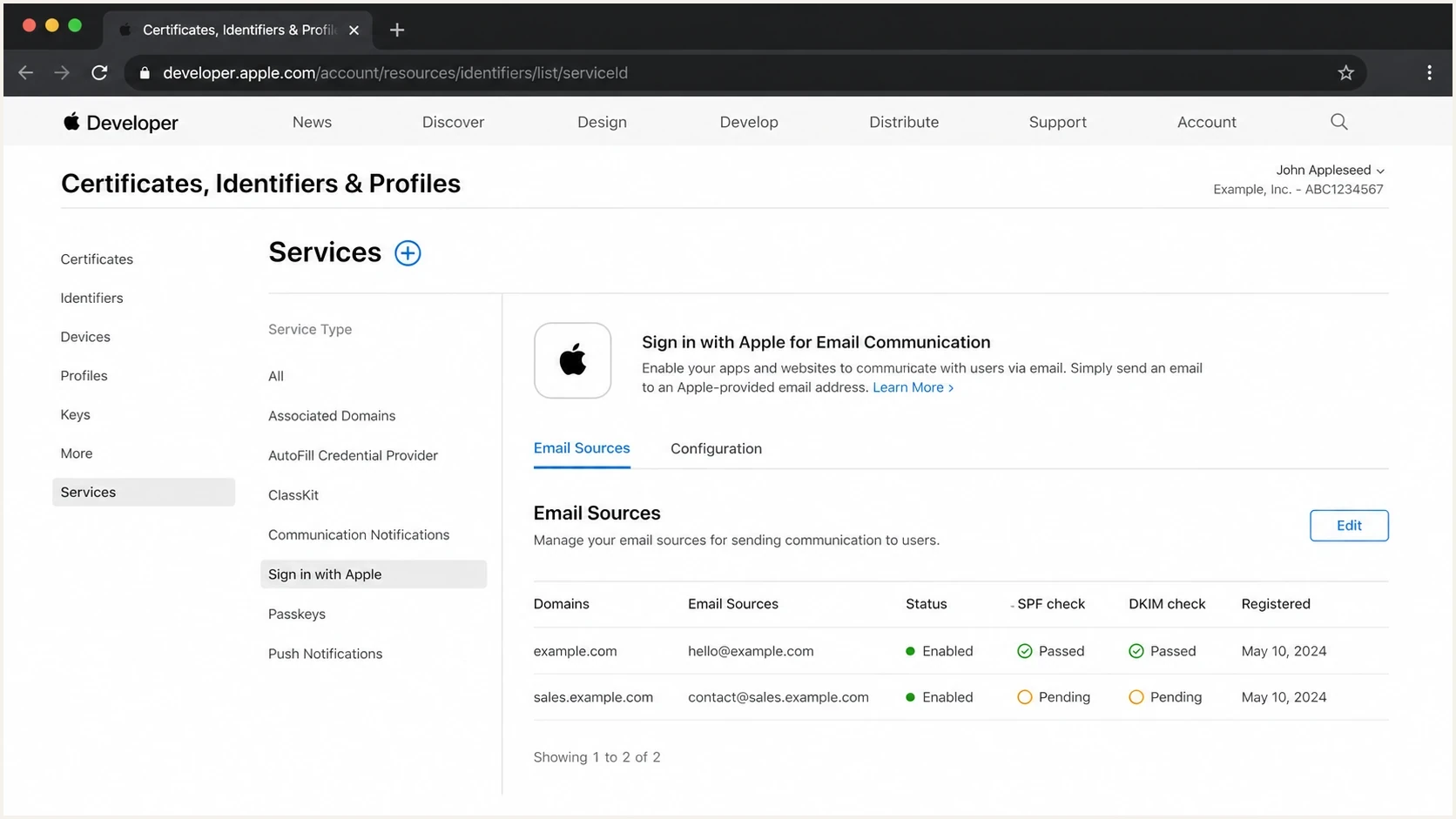Image resolution: width=1456 pixels, height=819 pixels.
Task: Click the add Services plus icon
Action: pos(408,253)
